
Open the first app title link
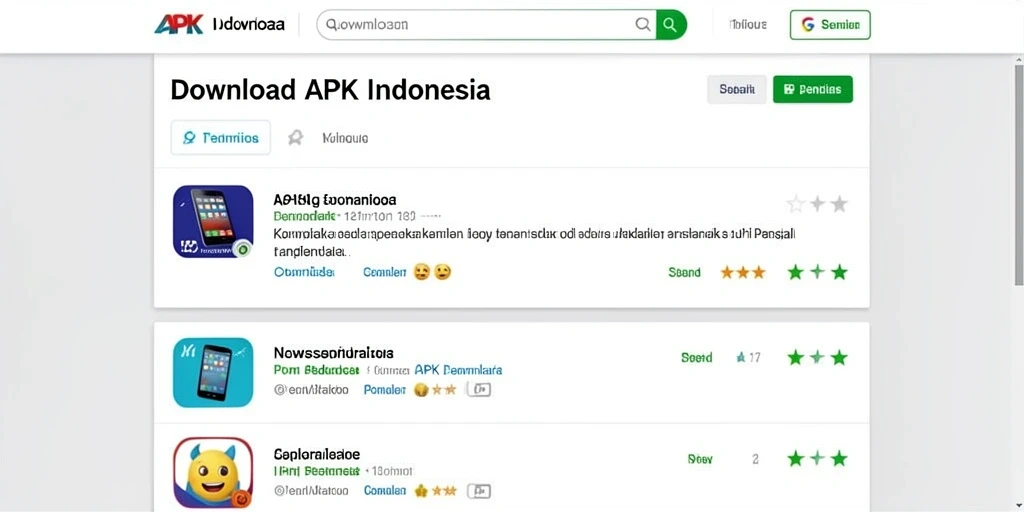coord(335,199)
